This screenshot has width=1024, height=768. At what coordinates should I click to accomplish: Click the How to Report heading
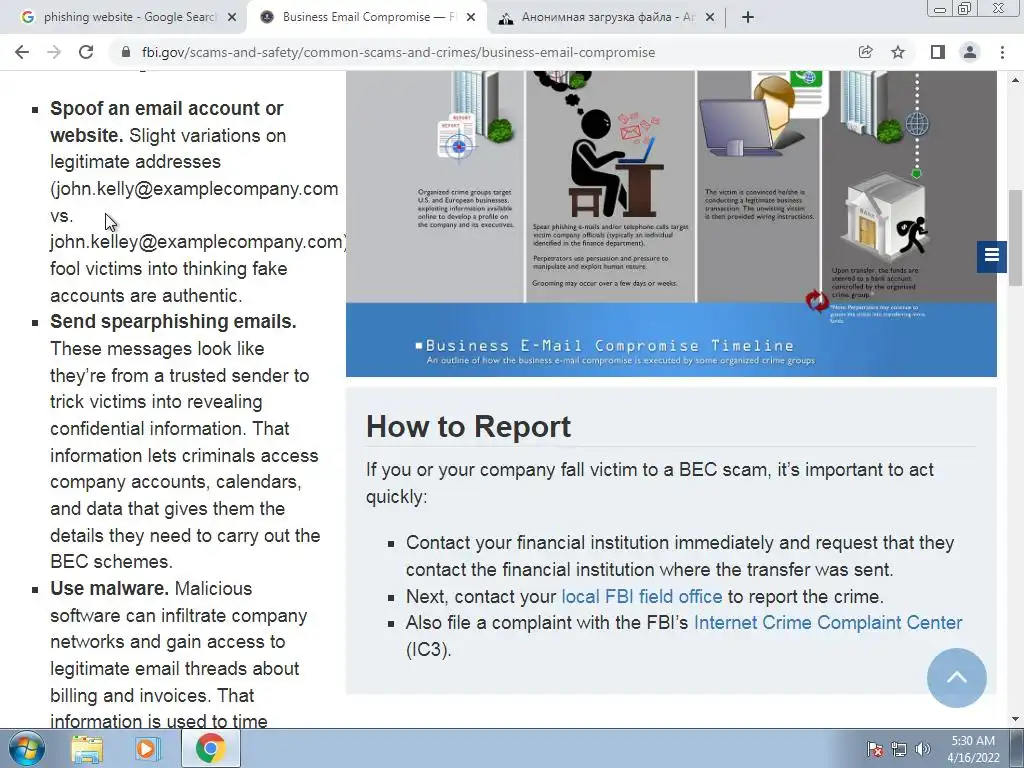(468, 426)
